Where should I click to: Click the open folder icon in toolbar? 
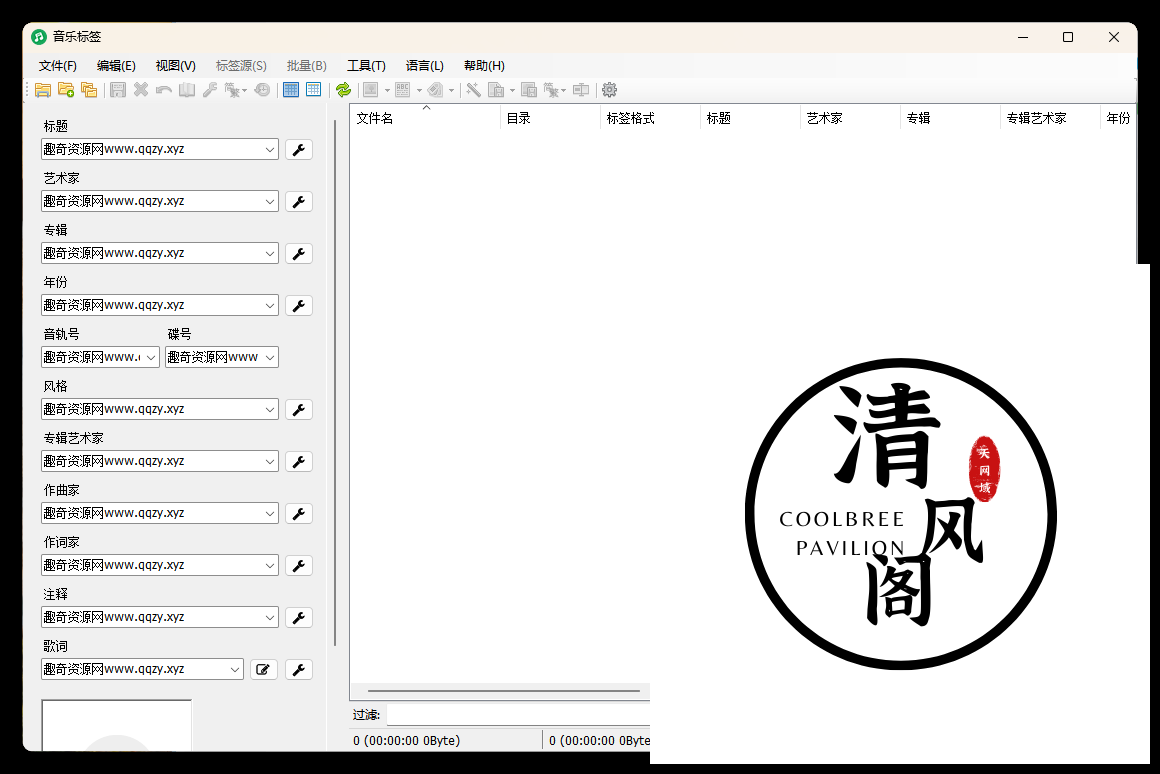(x=43, y=90)
